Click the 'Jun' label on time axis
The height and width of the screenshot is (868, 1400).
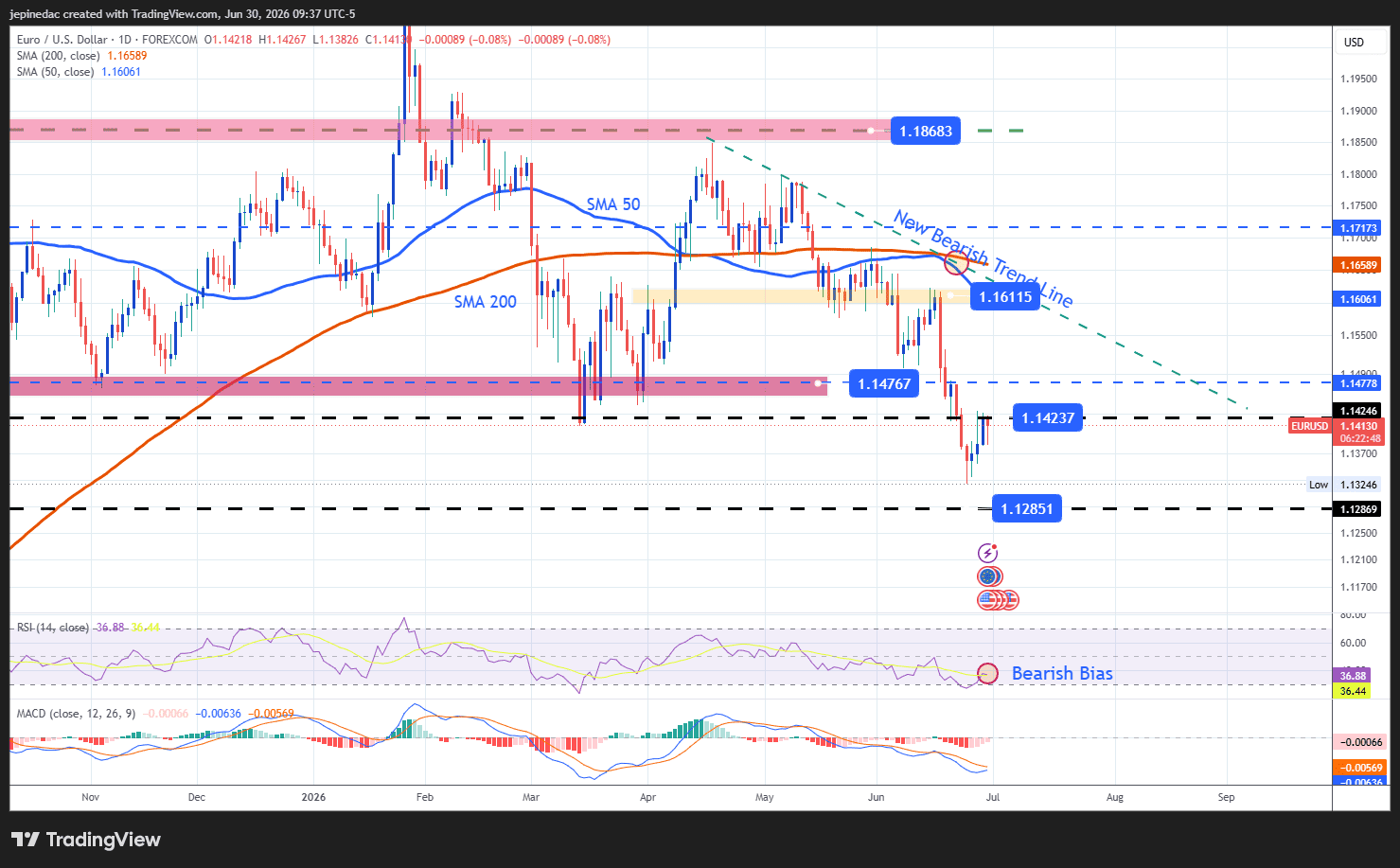click(x=876, y=797)
